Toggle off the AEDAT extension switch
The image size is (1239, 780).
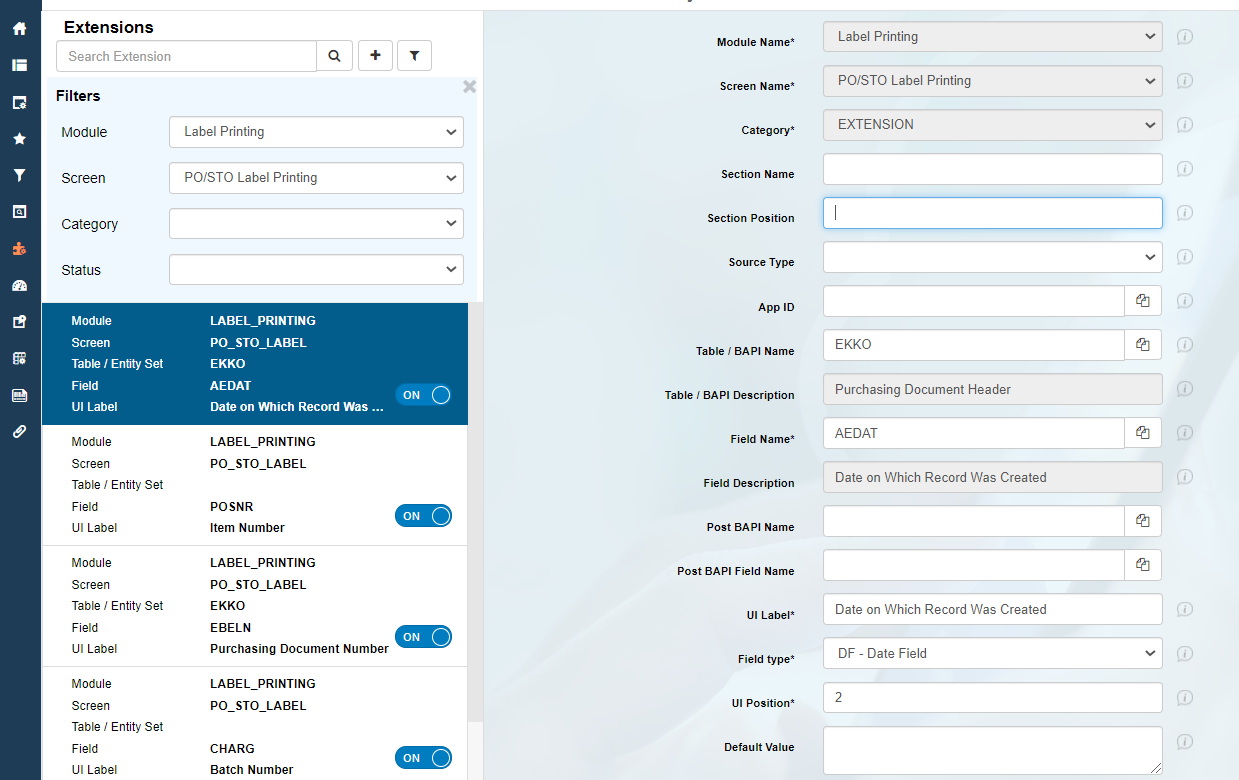(424, 395)
